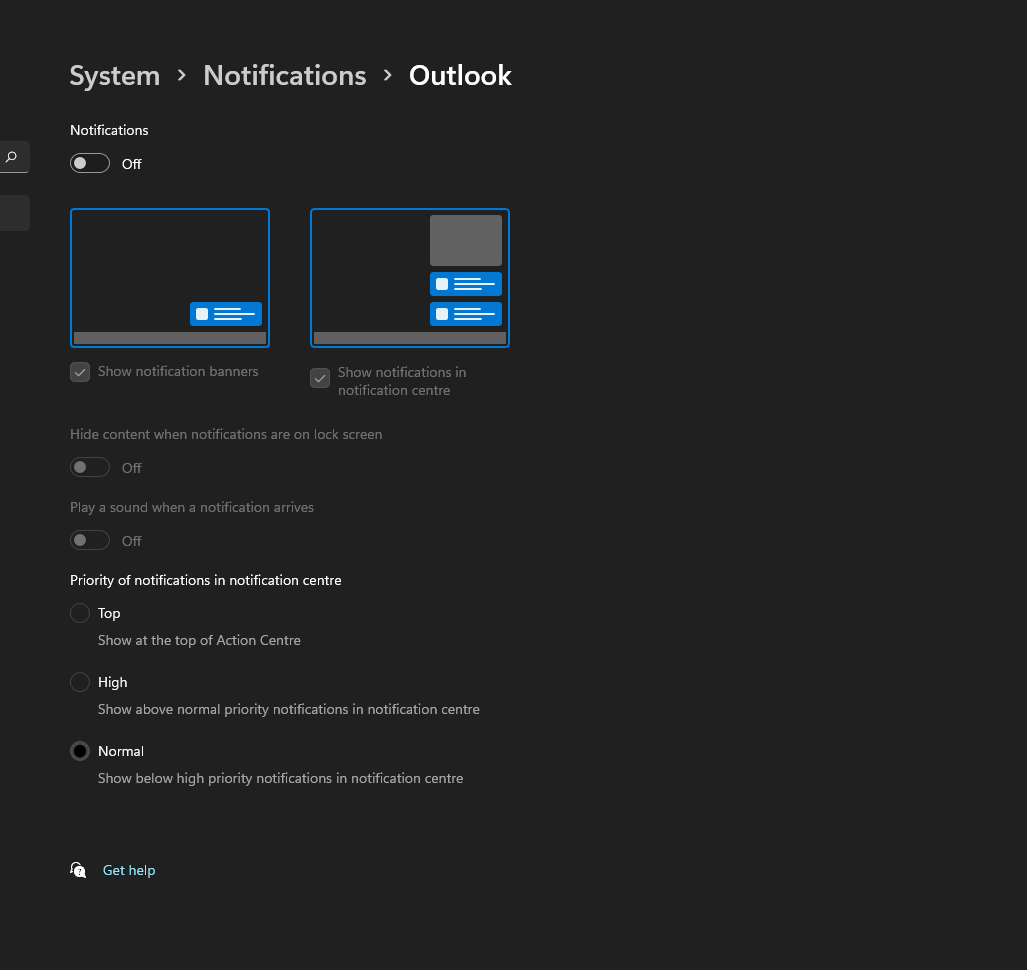Toggle Play a sound when notification arrives

coord(90,540)
